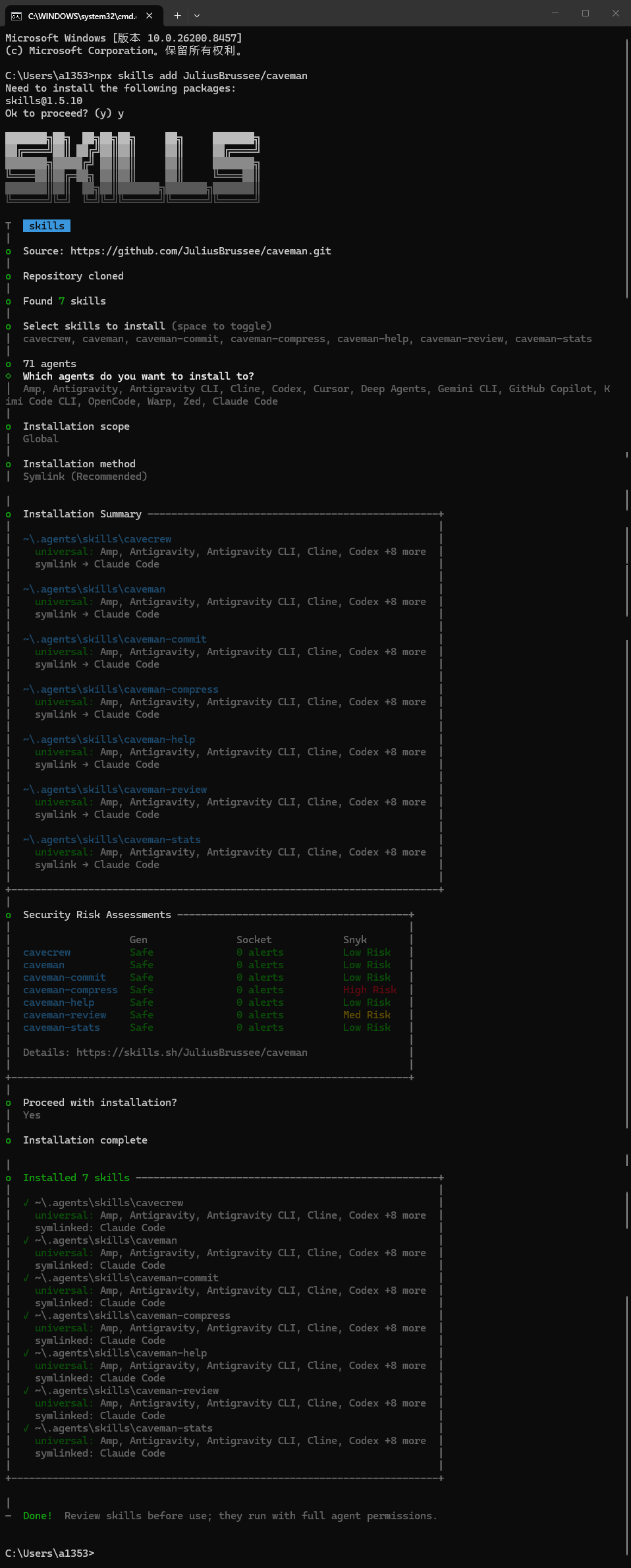
Task: Click 'caveman-compress' in the risk table
Action: point(70,990)
